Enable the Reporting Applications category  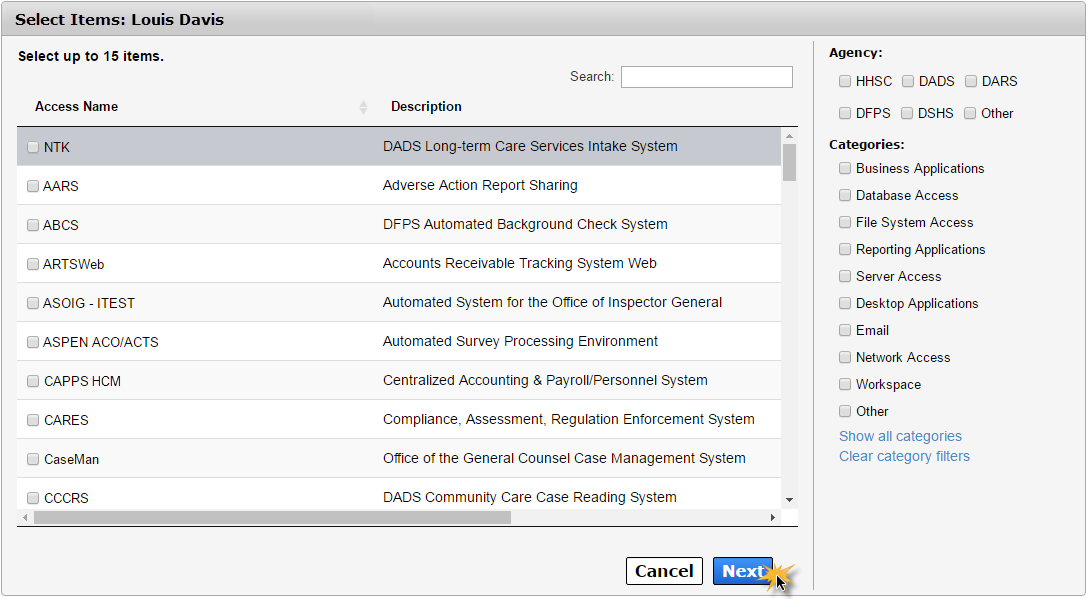(845, 249)
